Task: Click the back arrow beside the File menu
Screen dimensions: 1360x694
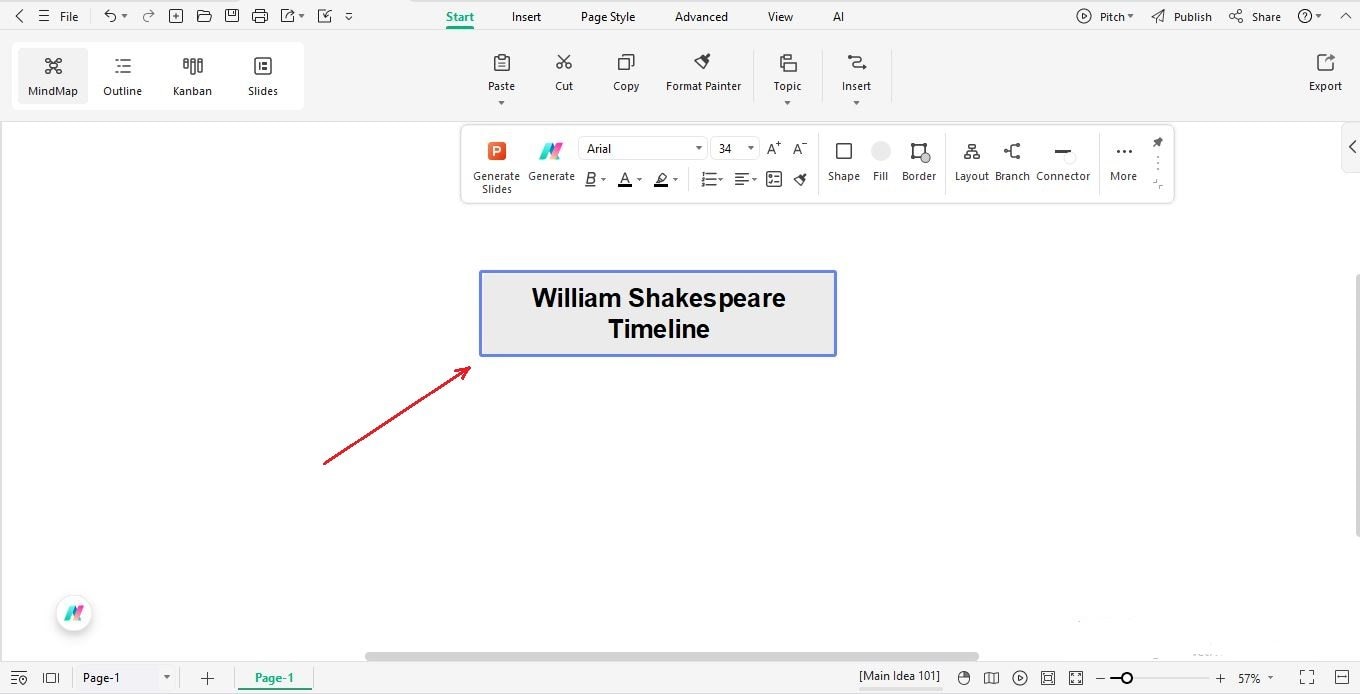Action: [x=19, y=16]
